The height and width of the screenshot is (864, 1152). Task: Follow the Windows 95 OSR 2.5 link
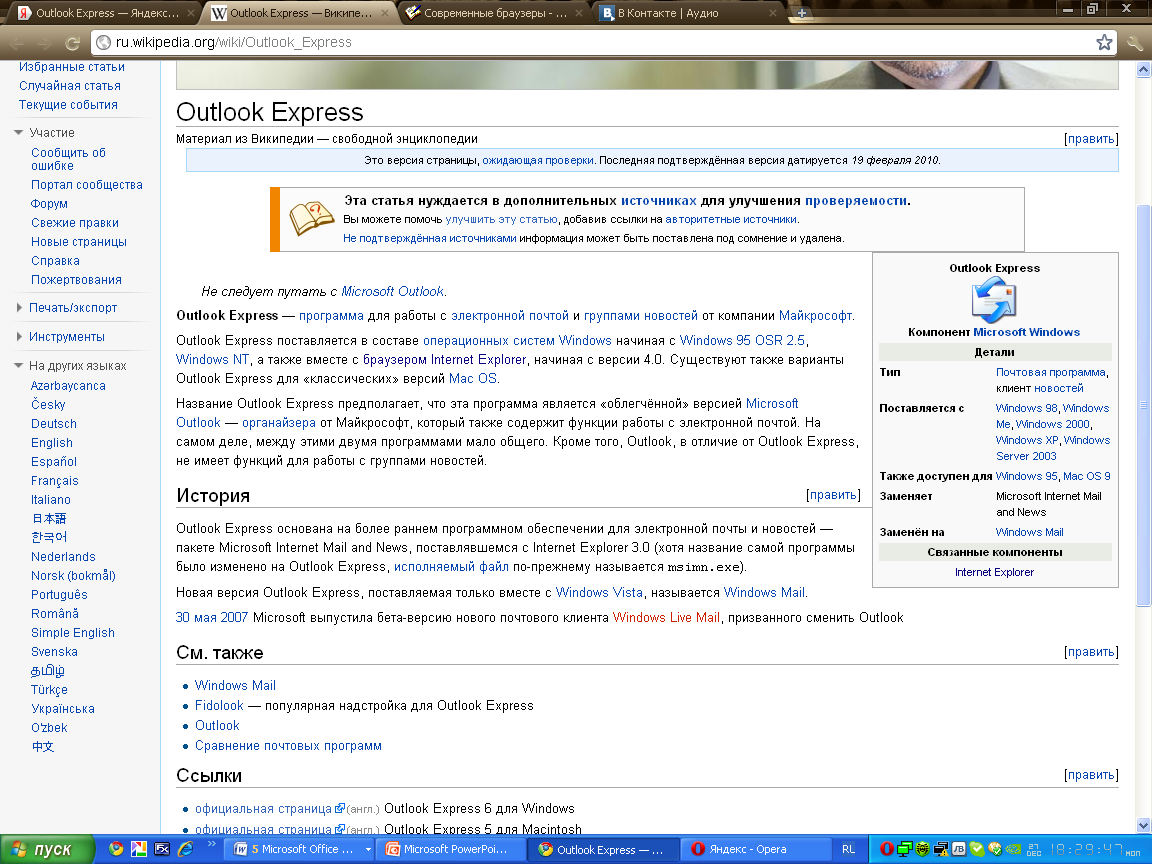click(x=742, y=340)
